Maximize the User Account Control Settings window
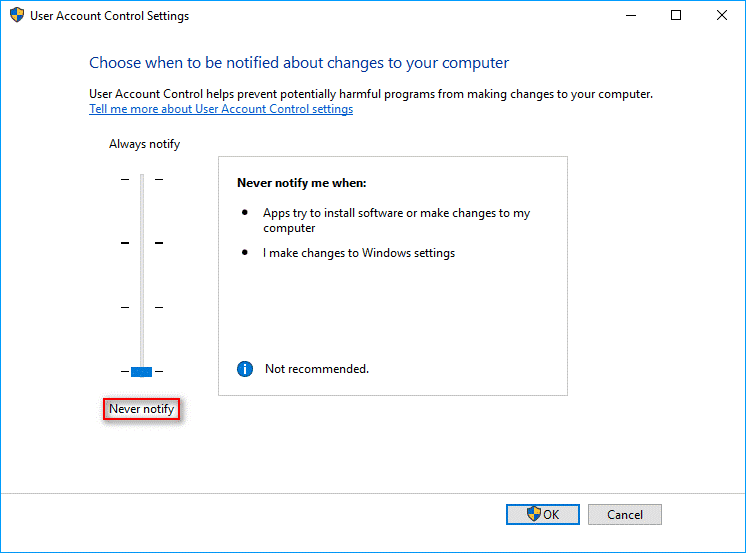746x553 pixels. pos(676,16)
